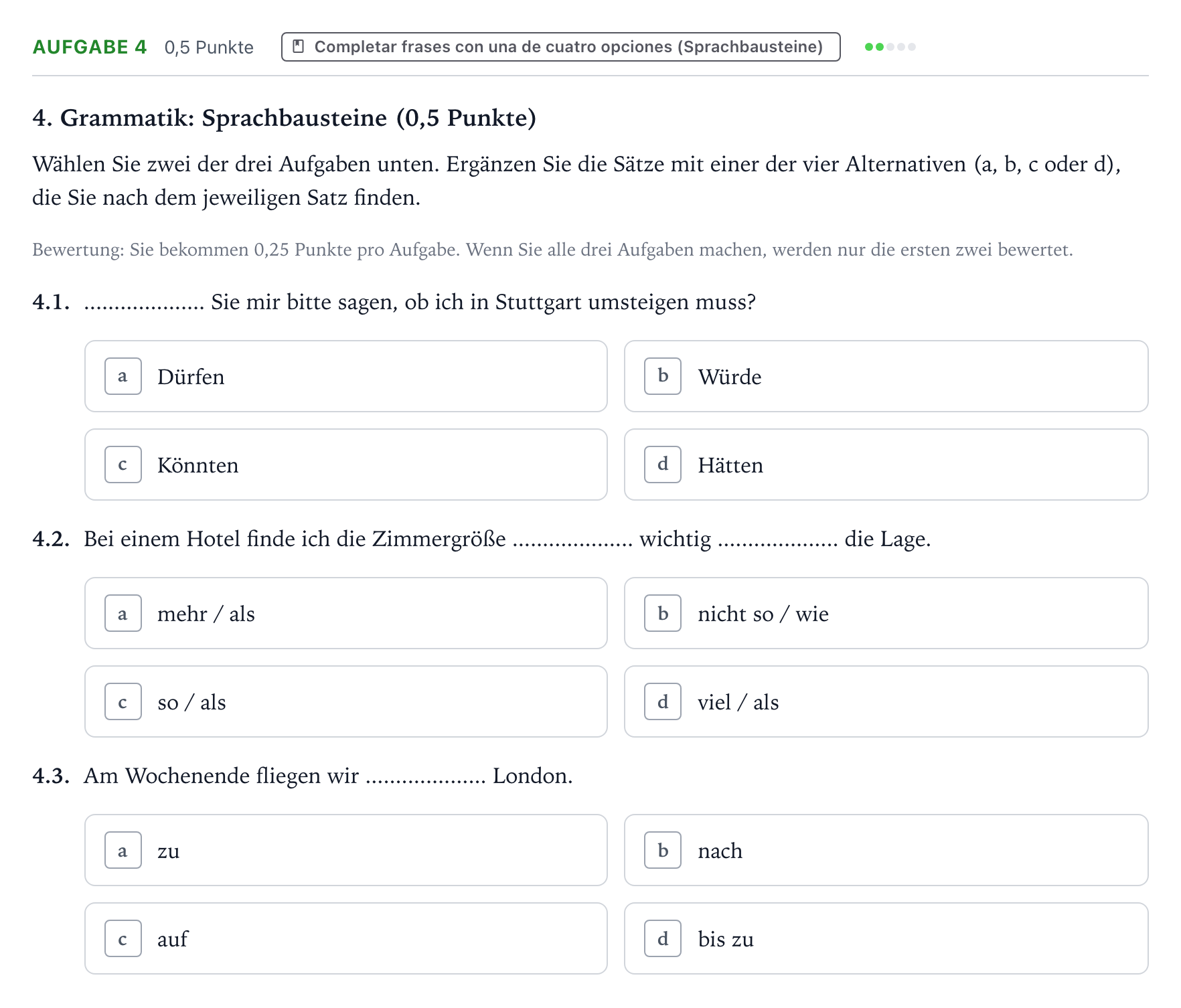
Task: Click the difficulty dots indicator
Action: (890, 47)
